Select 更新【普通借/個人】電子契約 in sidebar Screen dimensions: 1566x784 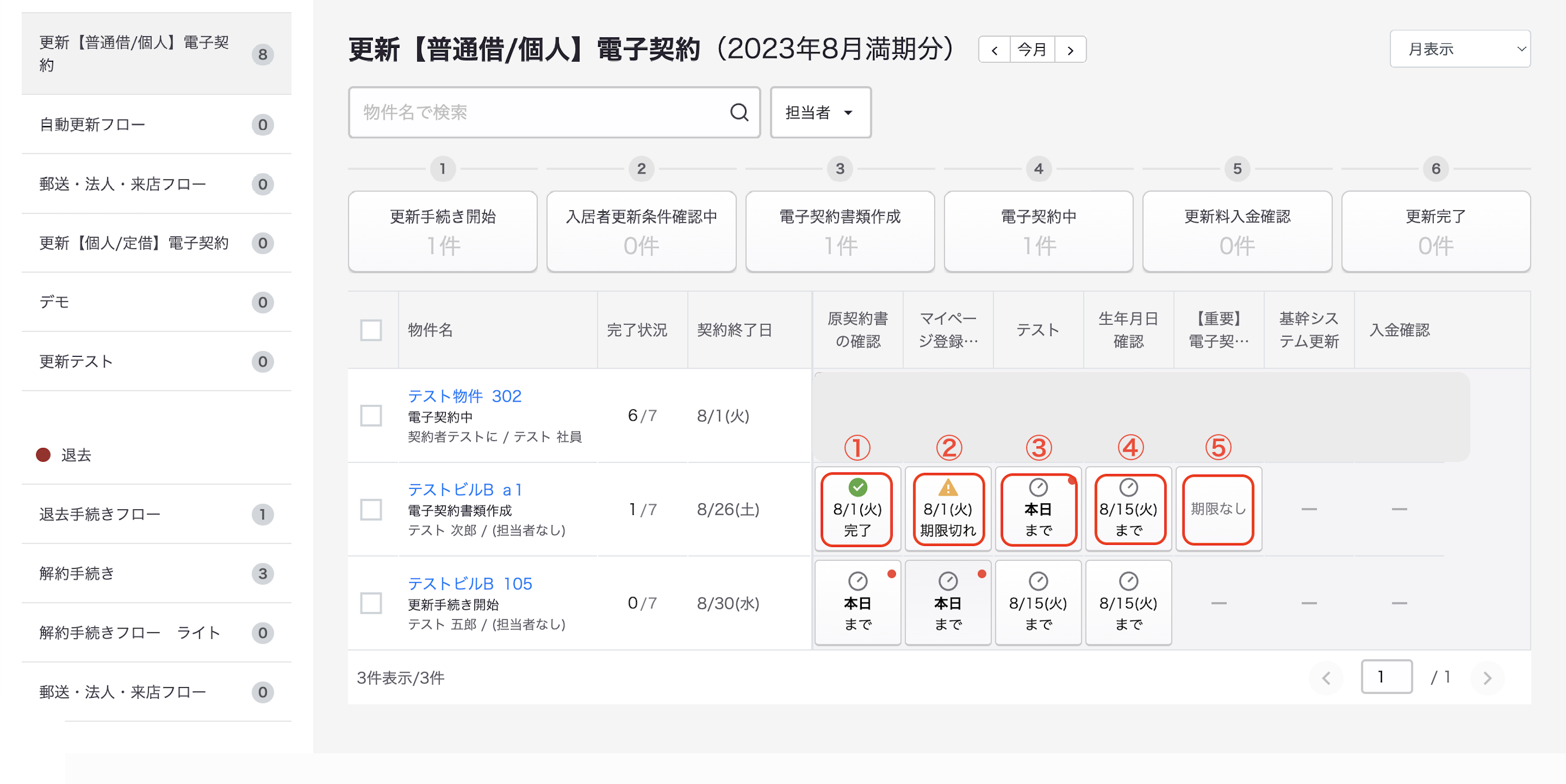[x=156, y=53]
